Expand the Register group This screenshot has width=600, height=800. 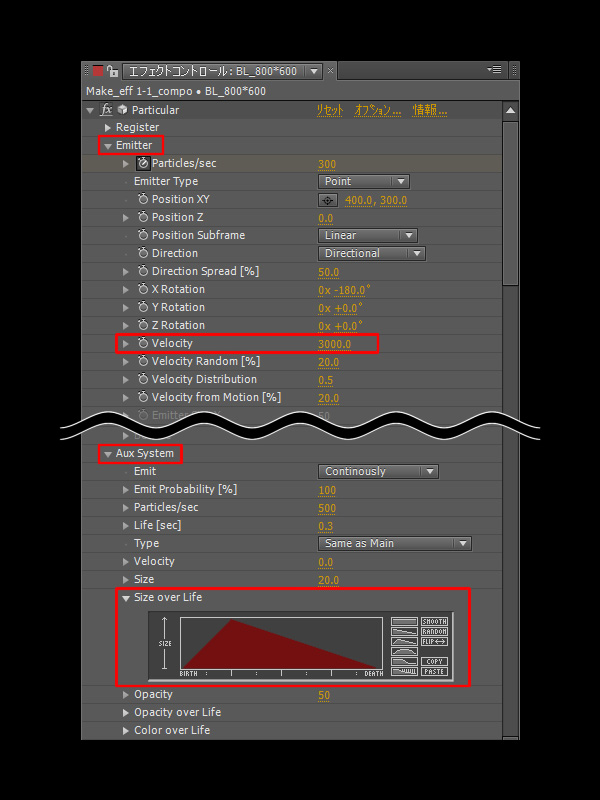(x=108, y=128)
